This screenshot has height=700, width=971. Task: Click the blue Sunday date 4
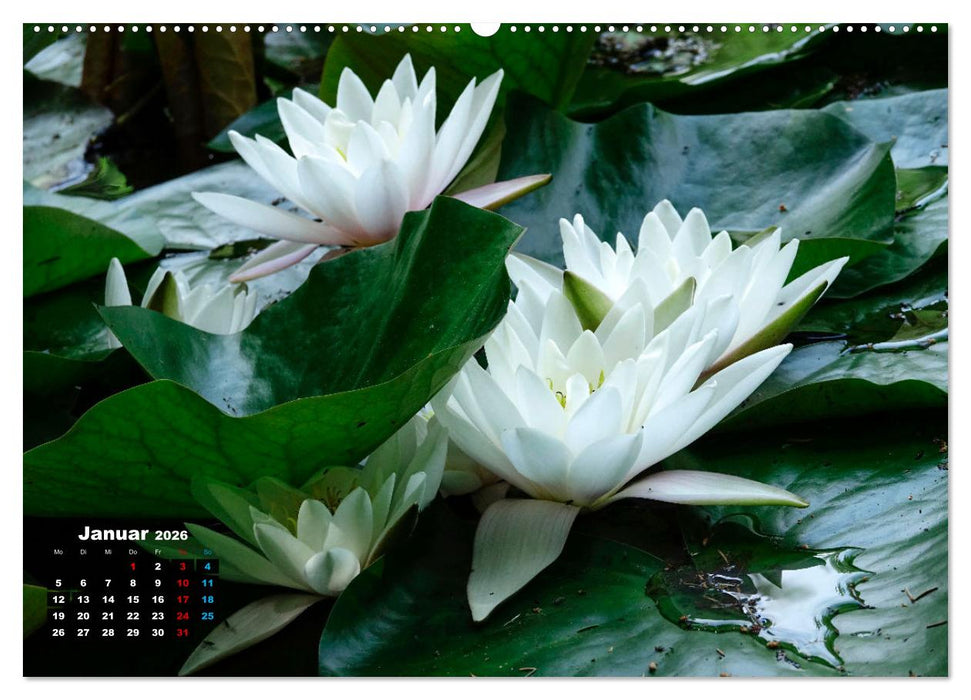[207, 567]
